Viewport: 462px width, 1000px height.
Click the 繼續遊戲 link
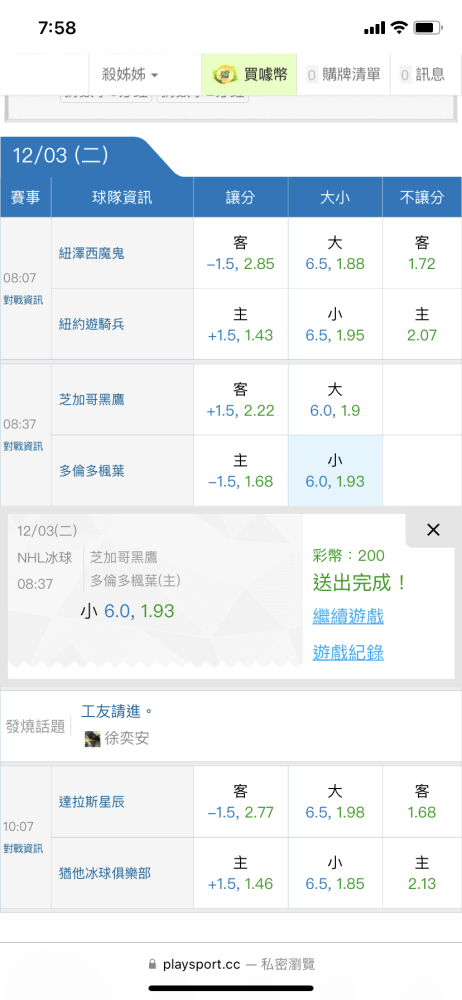348,617
